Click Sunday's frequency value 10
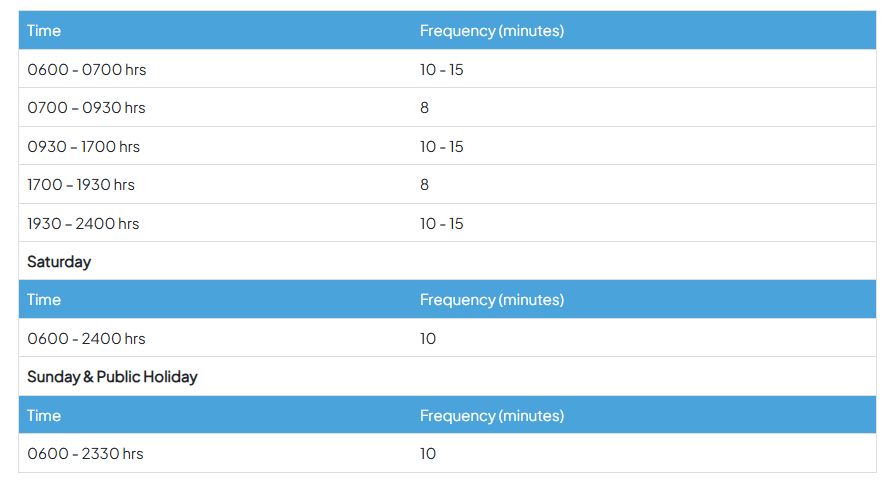887x484 pixels. pos(428,453)
